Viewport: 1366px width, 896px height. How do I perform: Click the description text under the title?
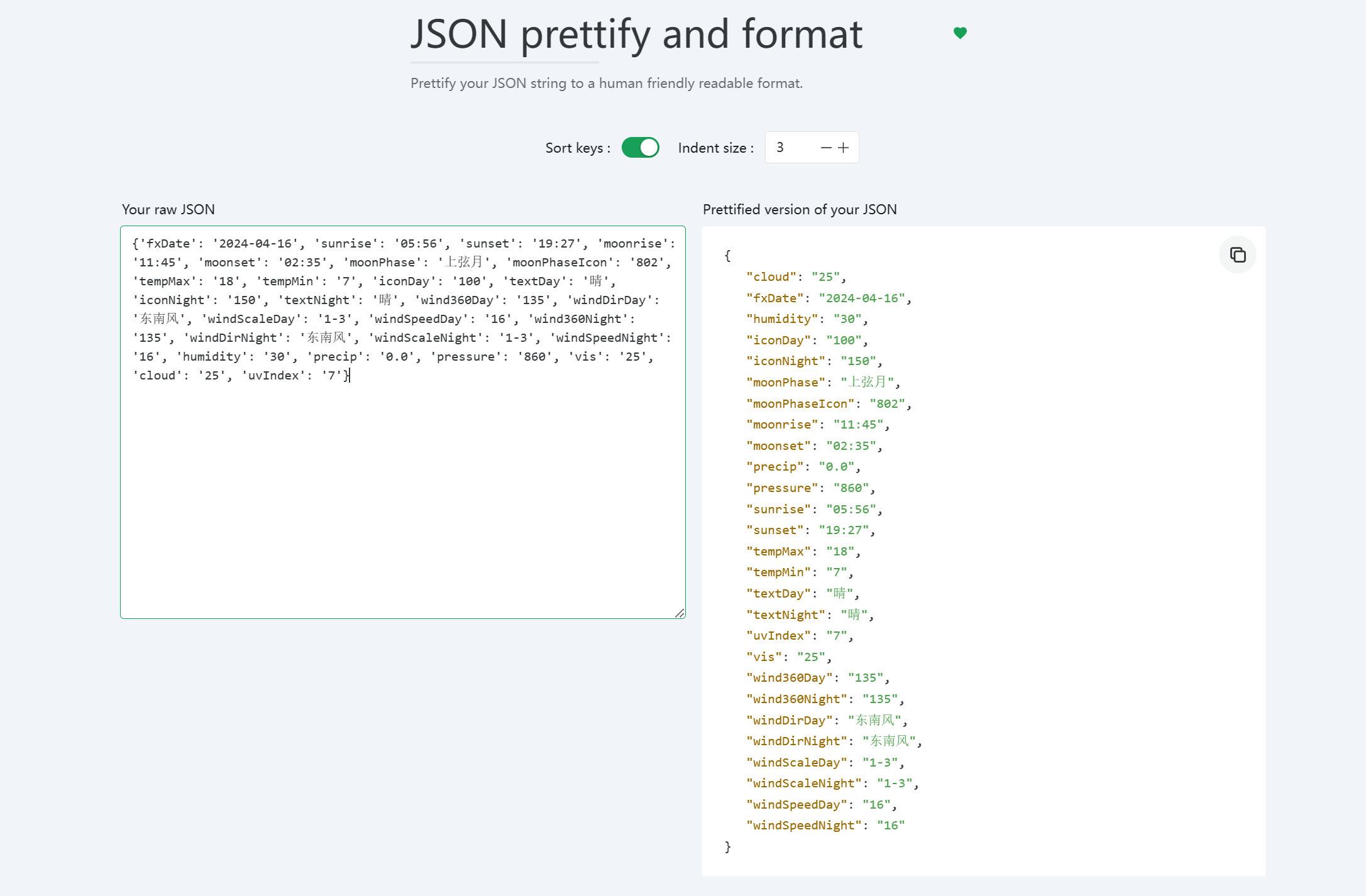tap(606, 84)
